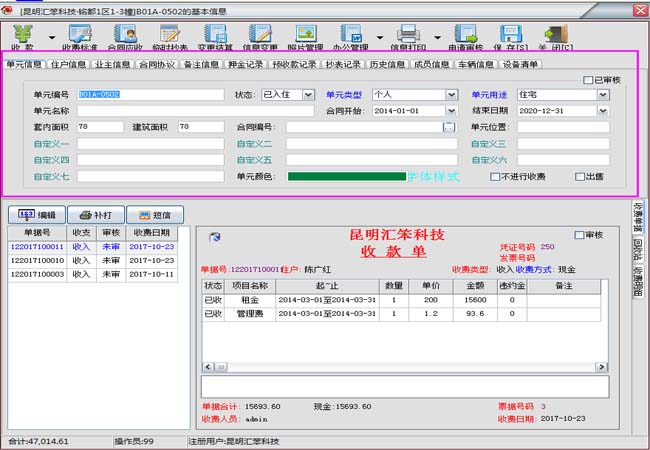The image size is (650, 450).
Task: Click the 管理费 cell in receipt table
Action: tap(250, 314)
